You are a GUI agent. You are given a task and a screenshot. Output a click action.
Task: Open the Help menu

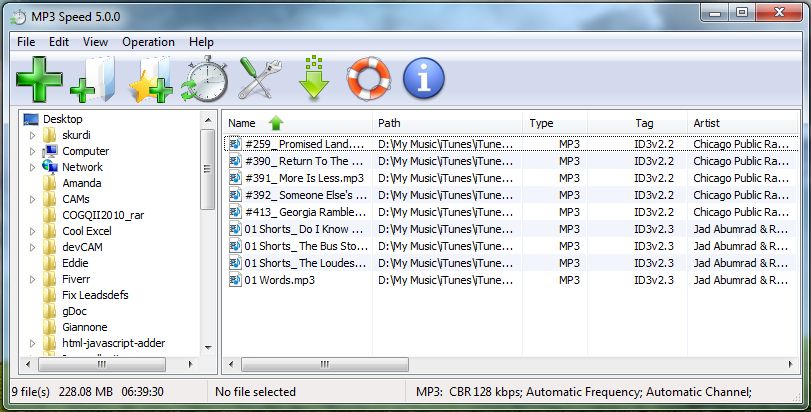[201, 42]
